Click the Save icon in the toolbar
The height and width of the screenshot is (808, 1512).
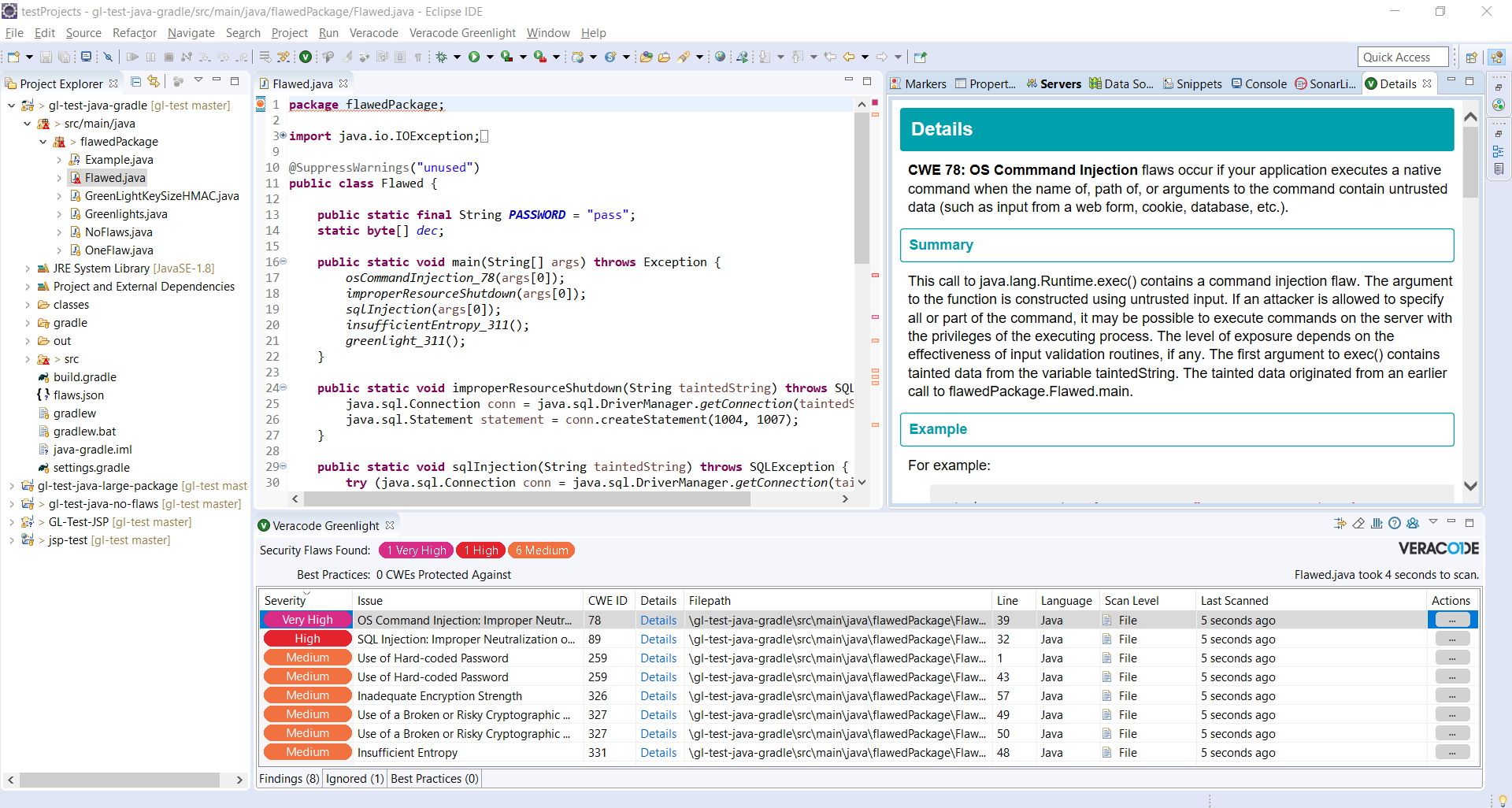point(46,56)
